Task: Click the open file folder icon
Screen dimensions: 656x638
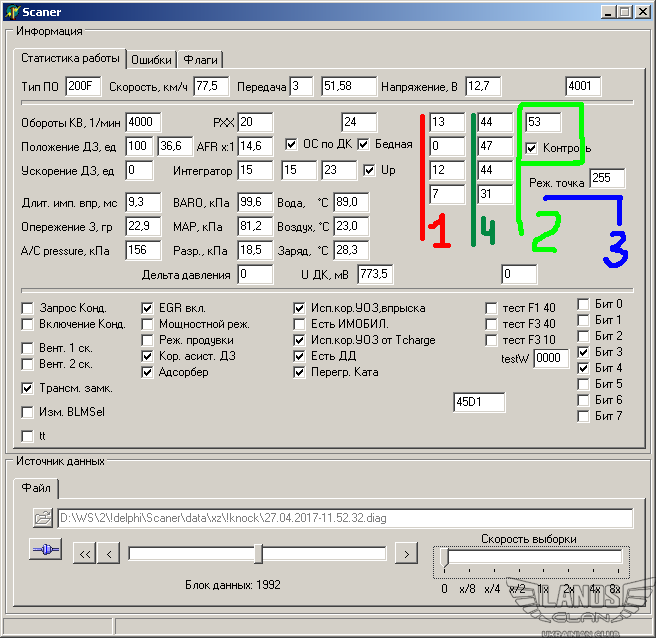Action: [42, 518]
